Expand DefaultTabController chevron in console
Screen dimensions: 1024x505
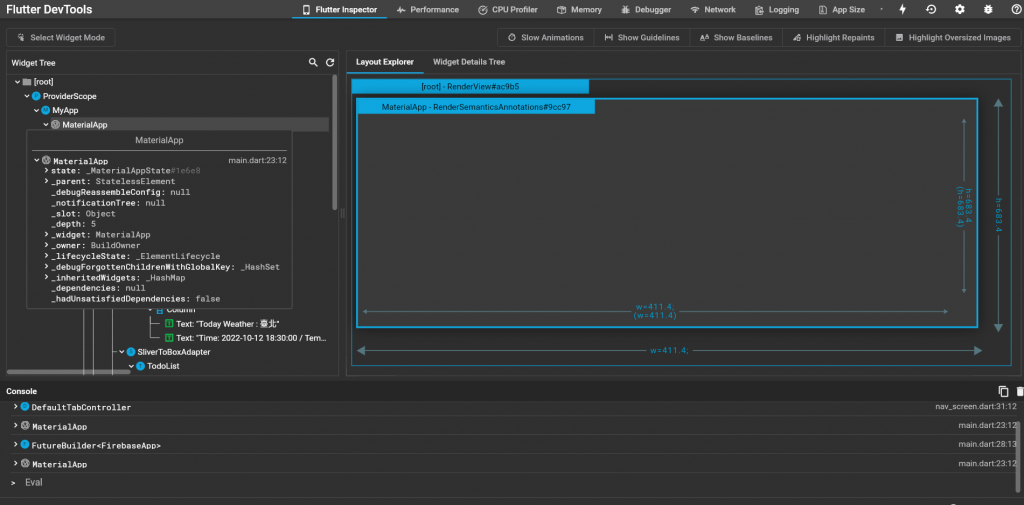16,406
